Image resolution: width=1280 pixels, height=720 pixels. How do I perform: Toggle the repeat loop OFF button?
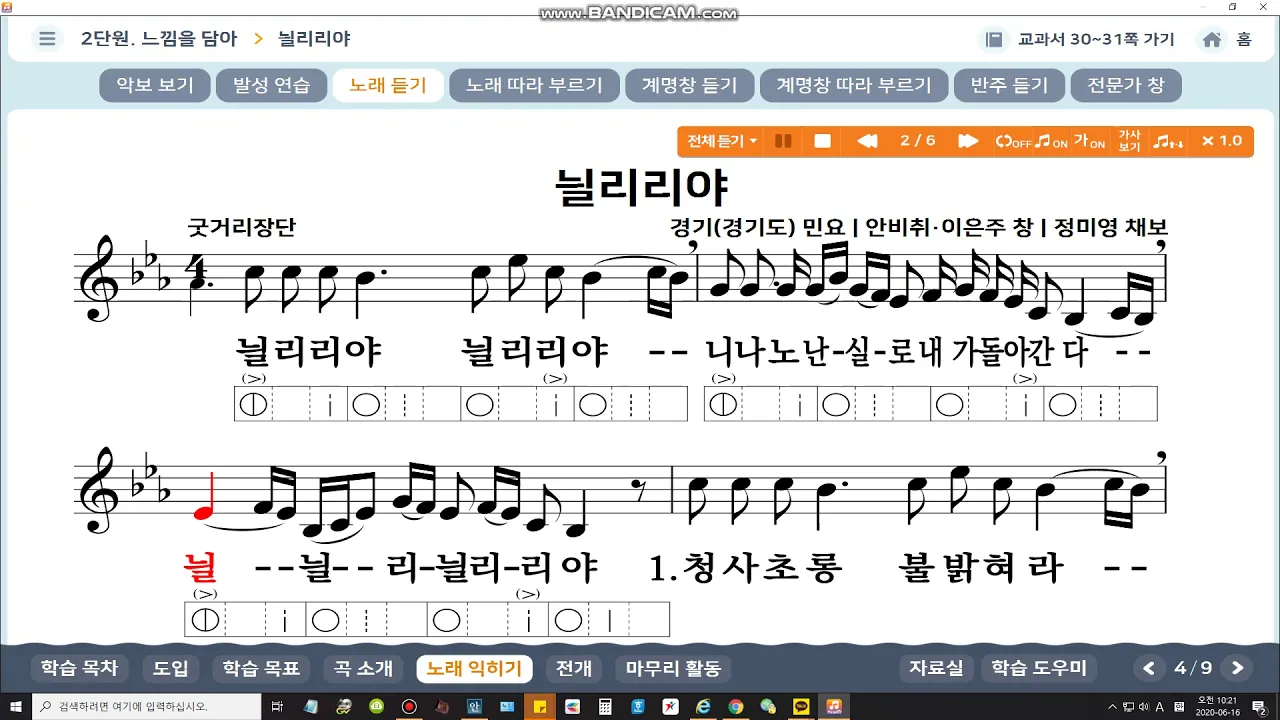pyautogui.click(x=1012, y=141)
